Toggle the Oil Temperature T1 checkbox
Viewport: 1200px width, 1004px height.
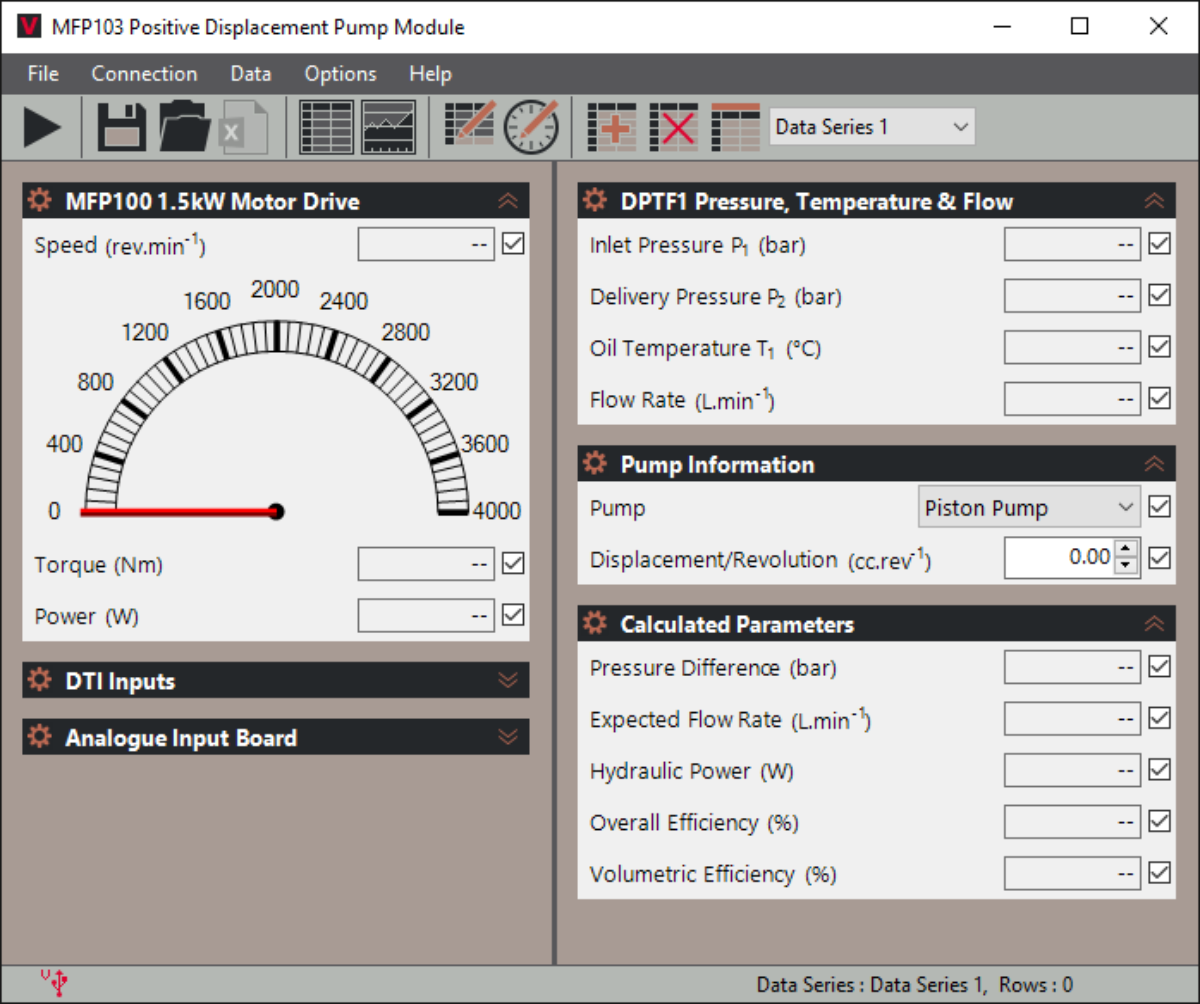[1159, 347]
